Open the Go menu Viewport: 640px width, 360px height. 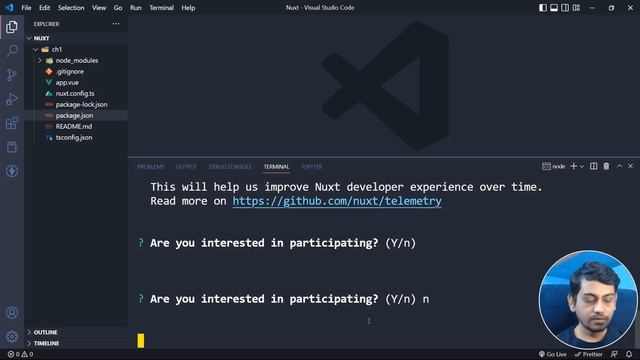[x=118, y=8]
